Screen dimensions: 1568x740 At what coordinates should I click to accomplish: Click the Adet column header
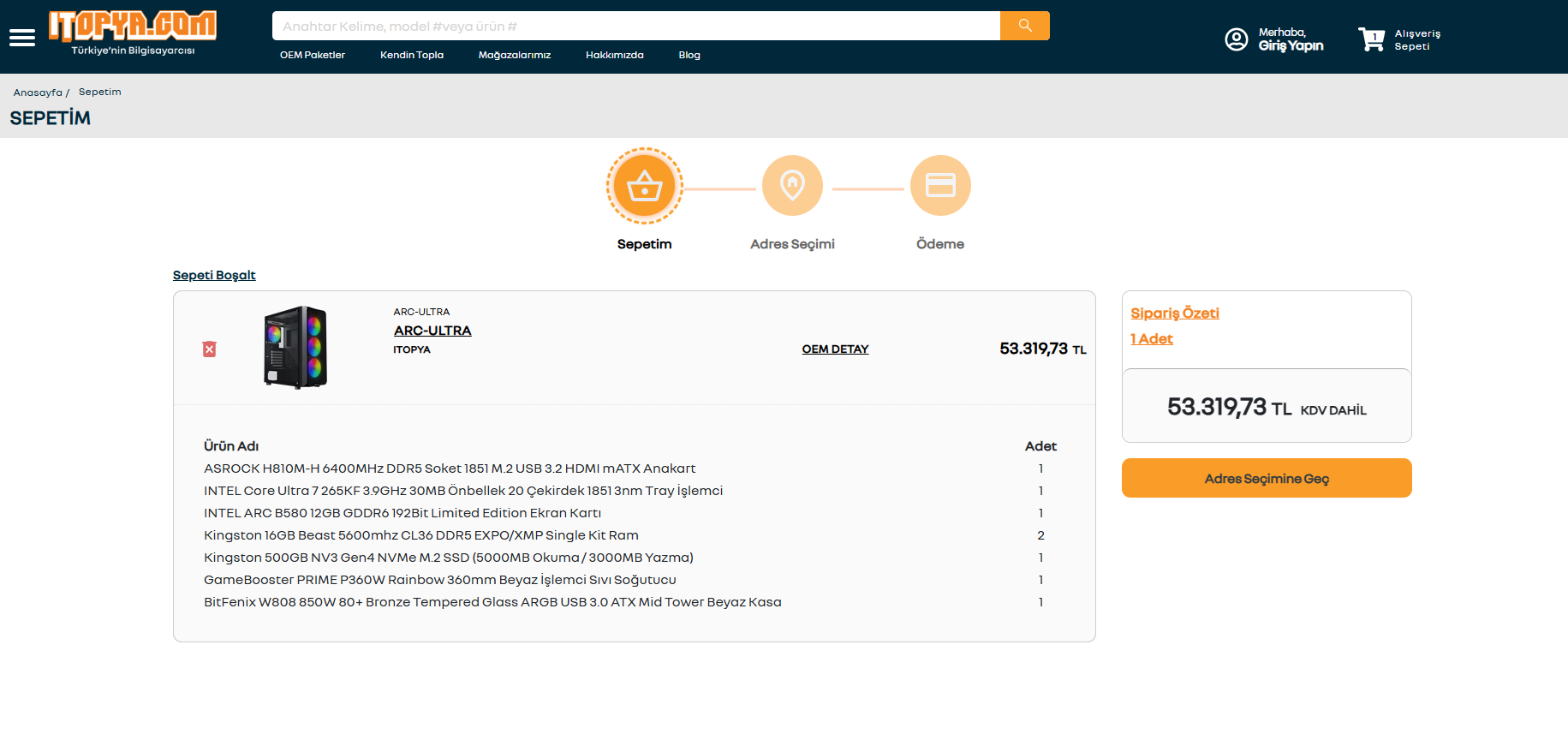pos(1040,446)
